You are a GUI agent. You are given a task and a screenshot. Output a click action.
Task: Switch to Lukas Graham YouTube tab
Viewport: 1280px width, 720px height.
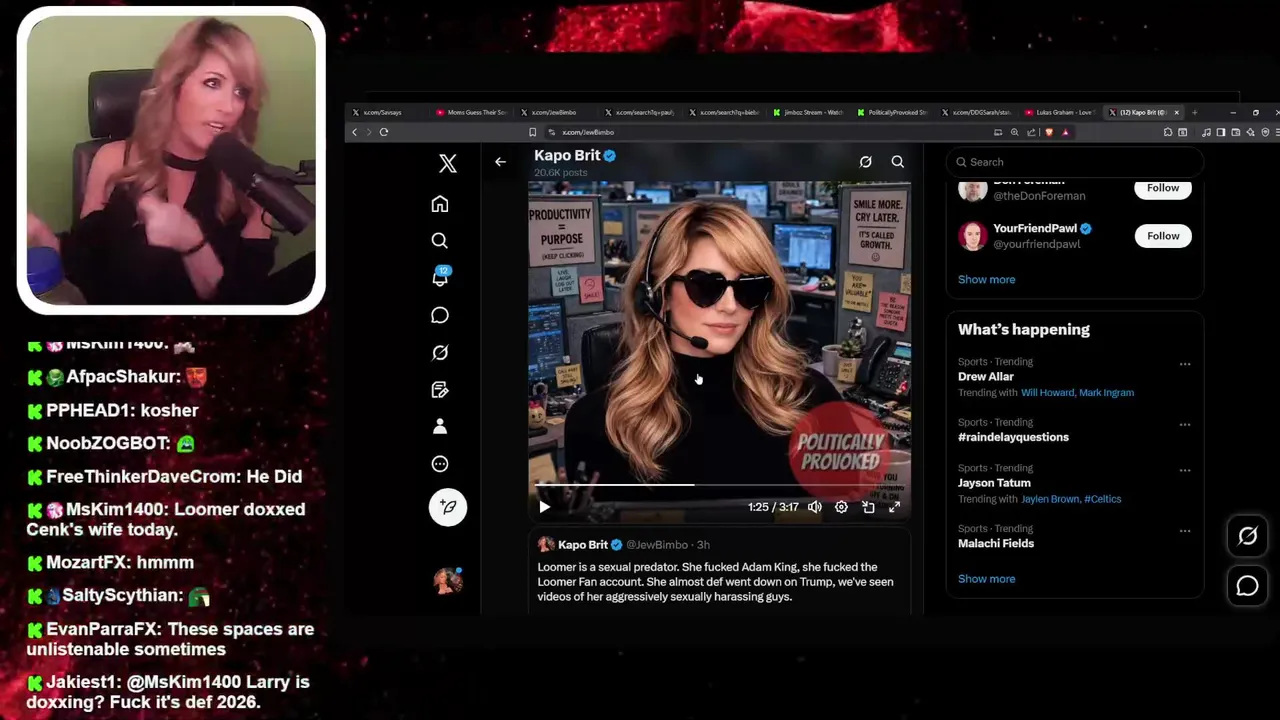click(x=1060, y=112)
